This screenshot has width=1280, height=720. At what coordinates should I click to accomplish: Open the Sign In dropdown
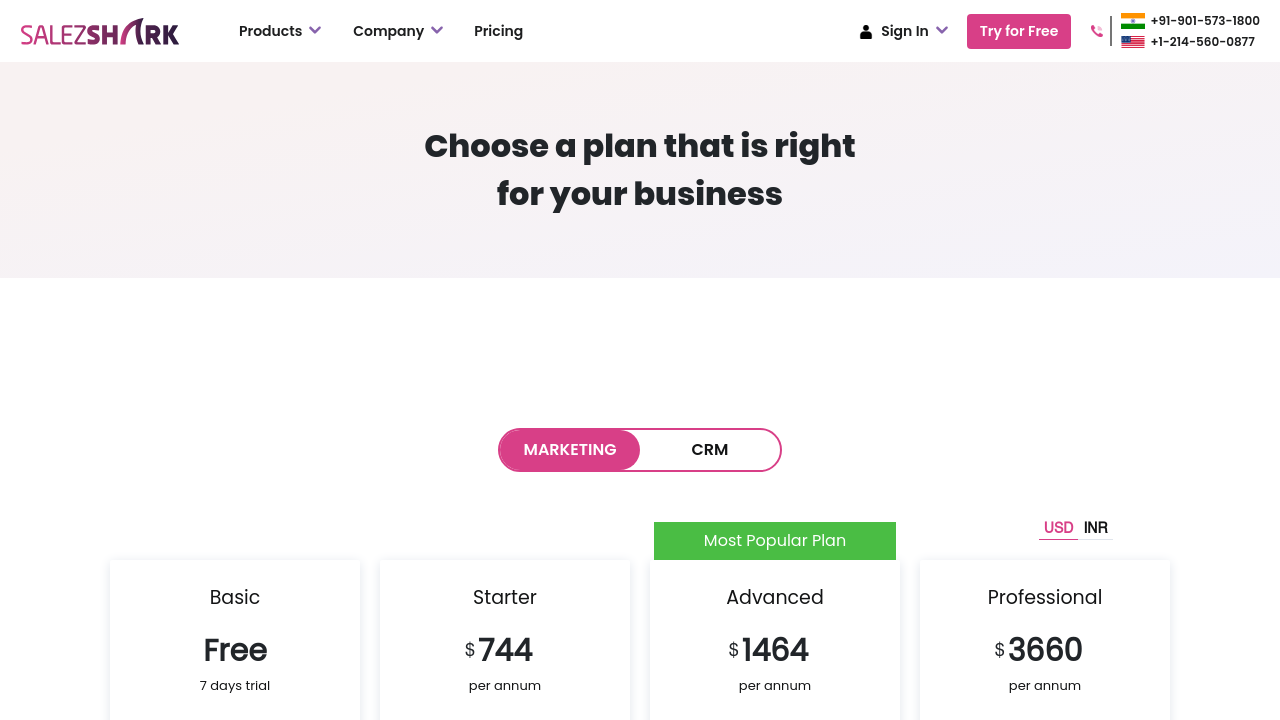[x=905, y=31]
